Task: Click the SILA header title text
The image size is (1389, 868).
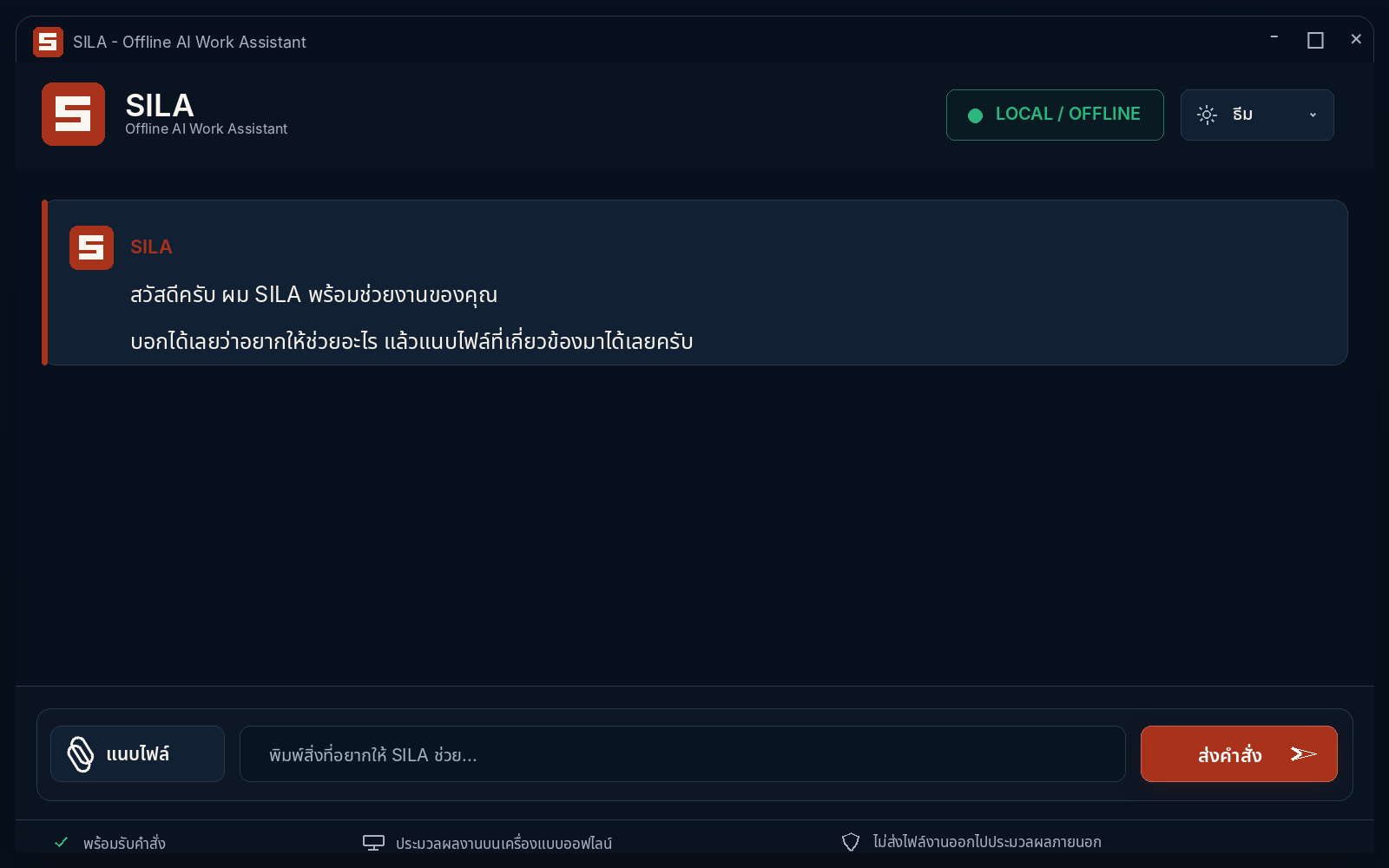Action: pos(160,105)
